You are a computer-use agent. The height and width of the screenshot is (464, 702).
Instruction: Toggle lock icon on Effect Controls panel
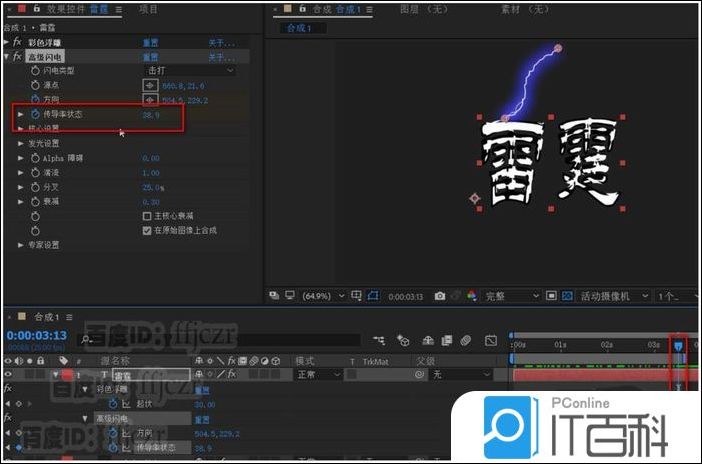pos(36,9)
